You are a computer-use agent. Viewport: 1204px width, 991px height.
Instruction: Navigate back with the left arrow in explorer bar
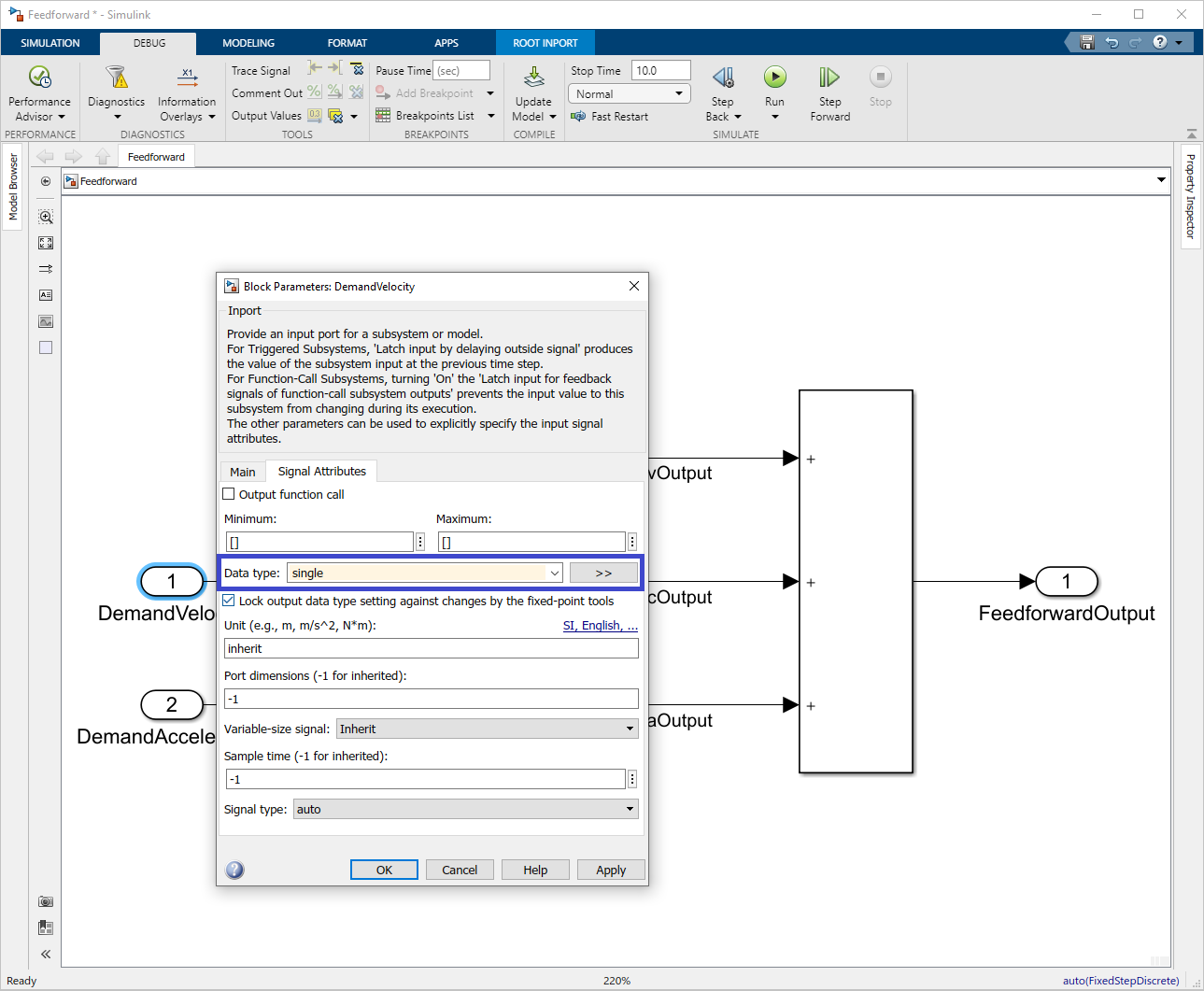point(45,156)
